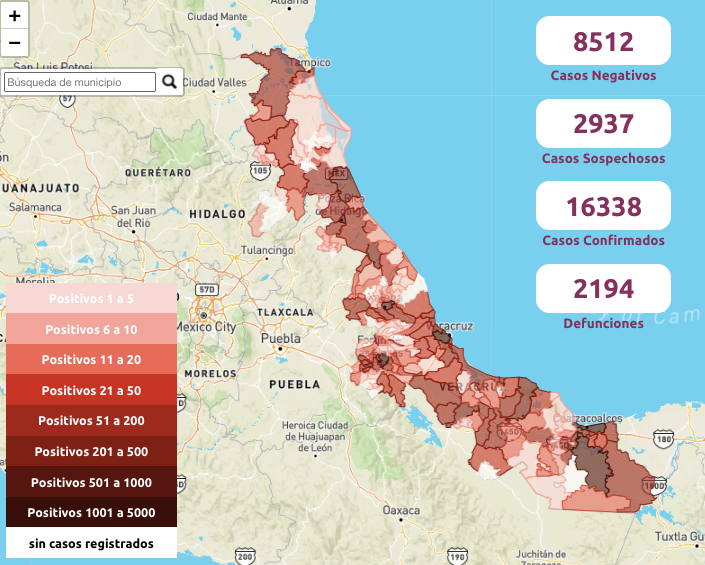Viewport: 705px width, 565px height.
Task: Click the MORELOS state label
Action: 210,374
